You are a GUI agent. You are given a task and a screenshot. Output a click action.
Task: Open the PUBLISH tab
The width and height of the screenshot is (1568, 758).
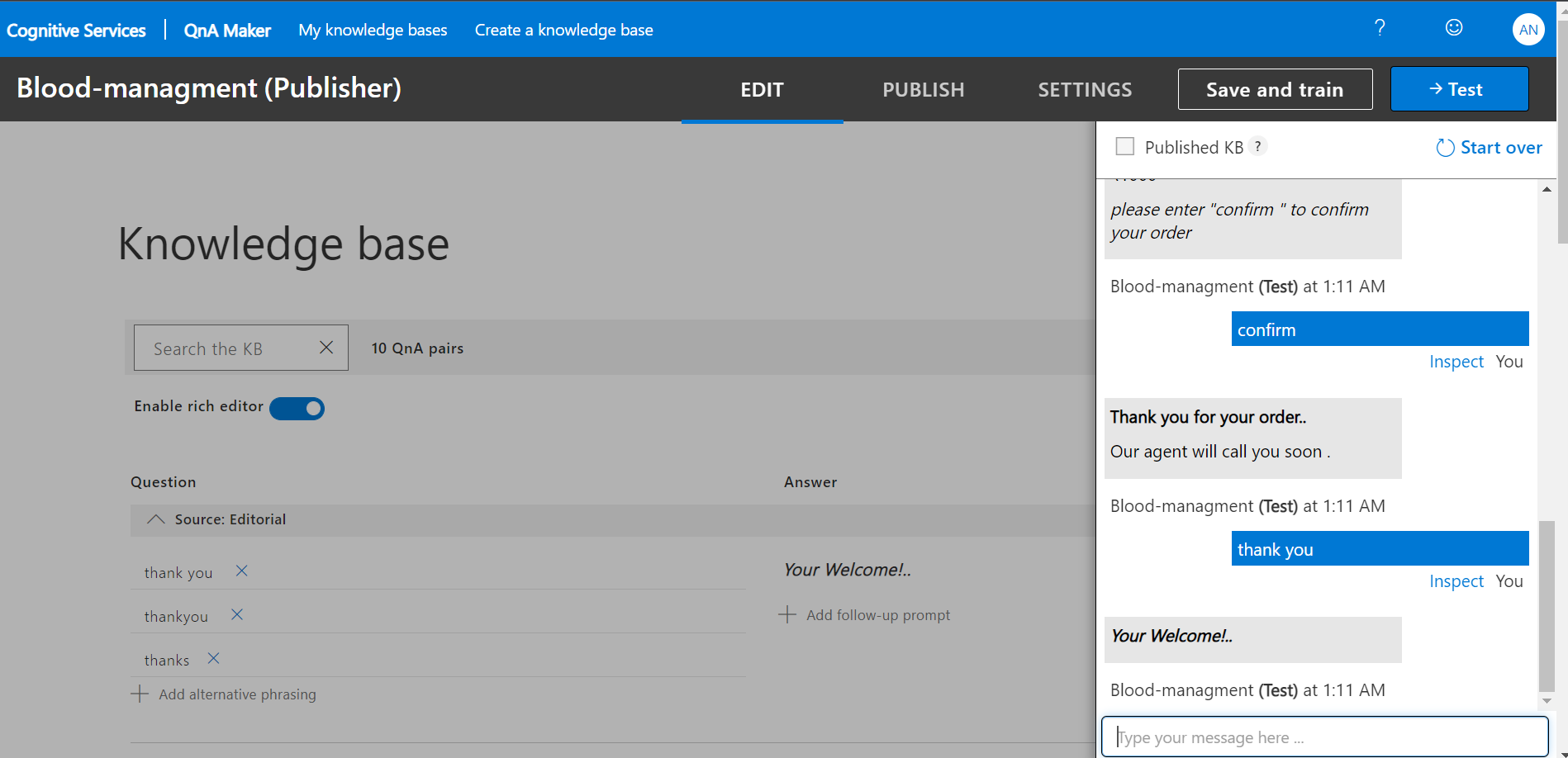tap(923, 90)
